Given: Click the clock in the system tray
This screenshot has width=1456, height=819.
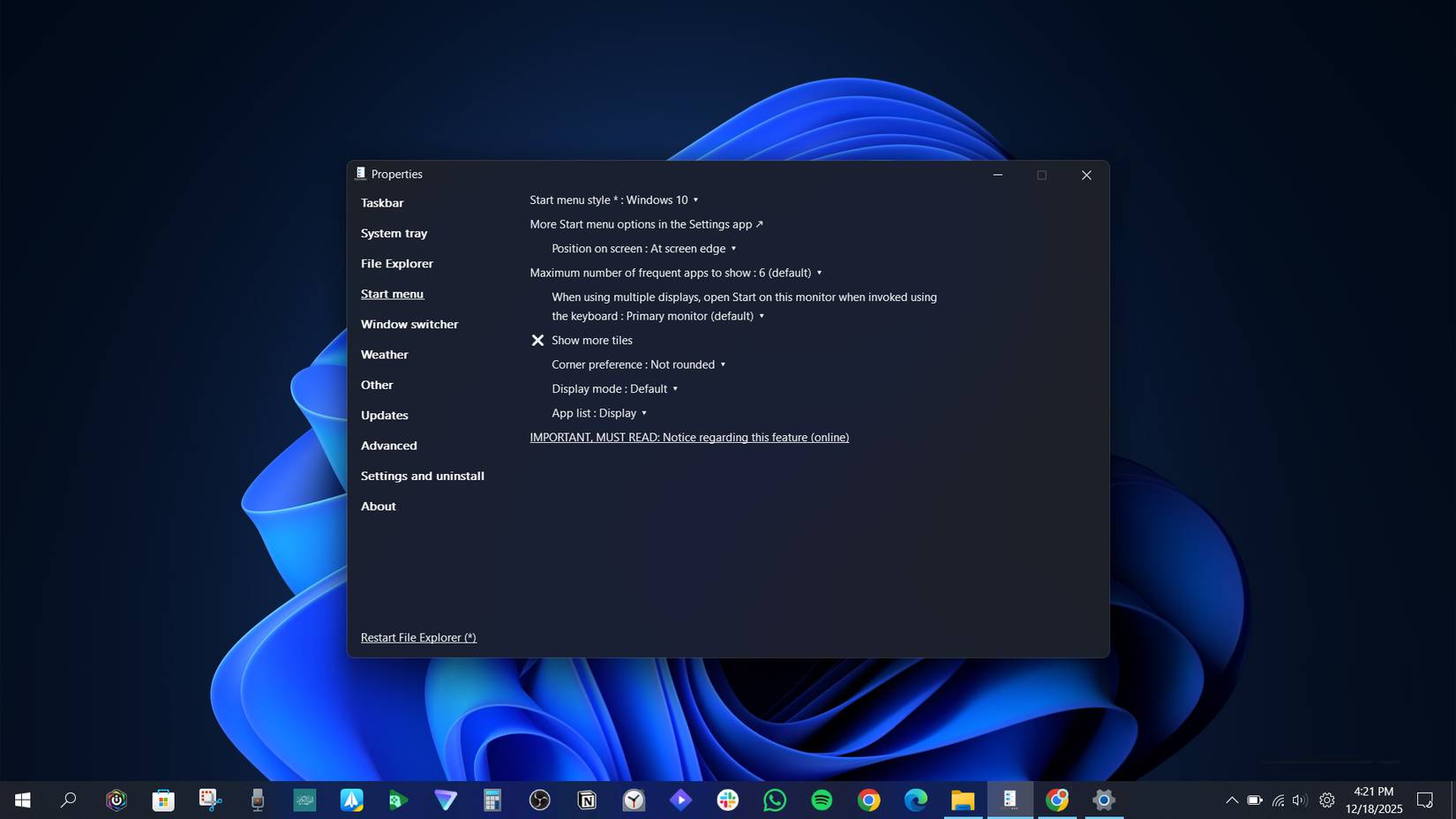Looking at the screenshot, I should click(x=1374, y=800).
